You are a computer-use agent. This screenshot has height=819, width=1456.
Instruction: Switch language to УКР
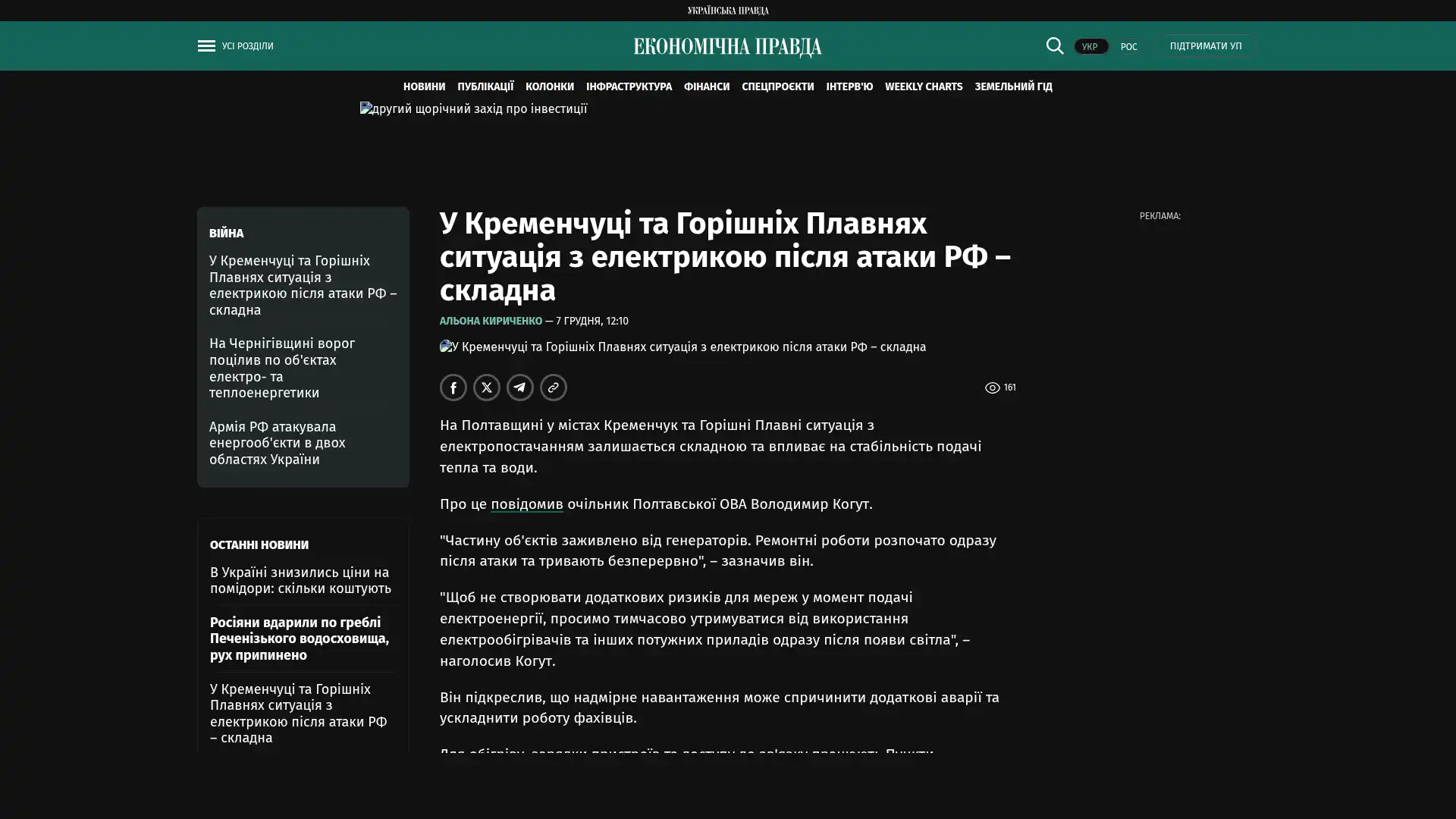pos(1090,47)
